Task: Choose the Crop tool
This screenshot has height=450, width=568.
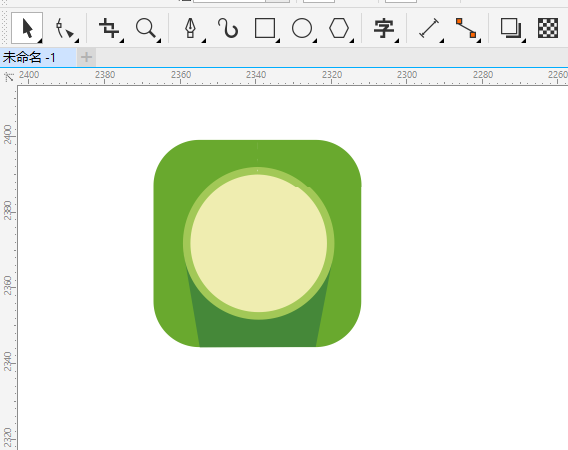Action: coord(109,28)
